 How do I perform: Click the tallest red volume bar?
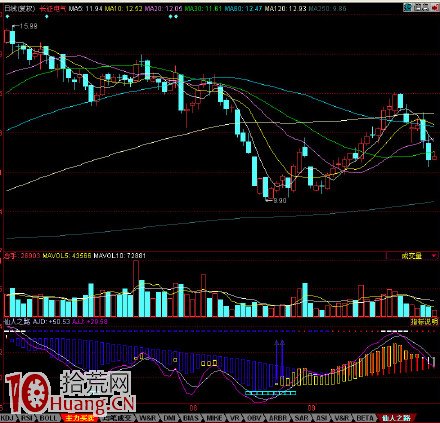point(136,289)
